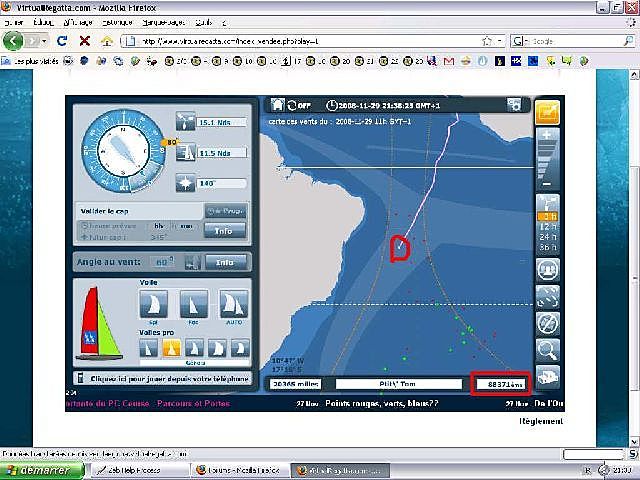Select the 36 h wind forecast
Viewport: 640px width, 480px height.
(547, 247)
